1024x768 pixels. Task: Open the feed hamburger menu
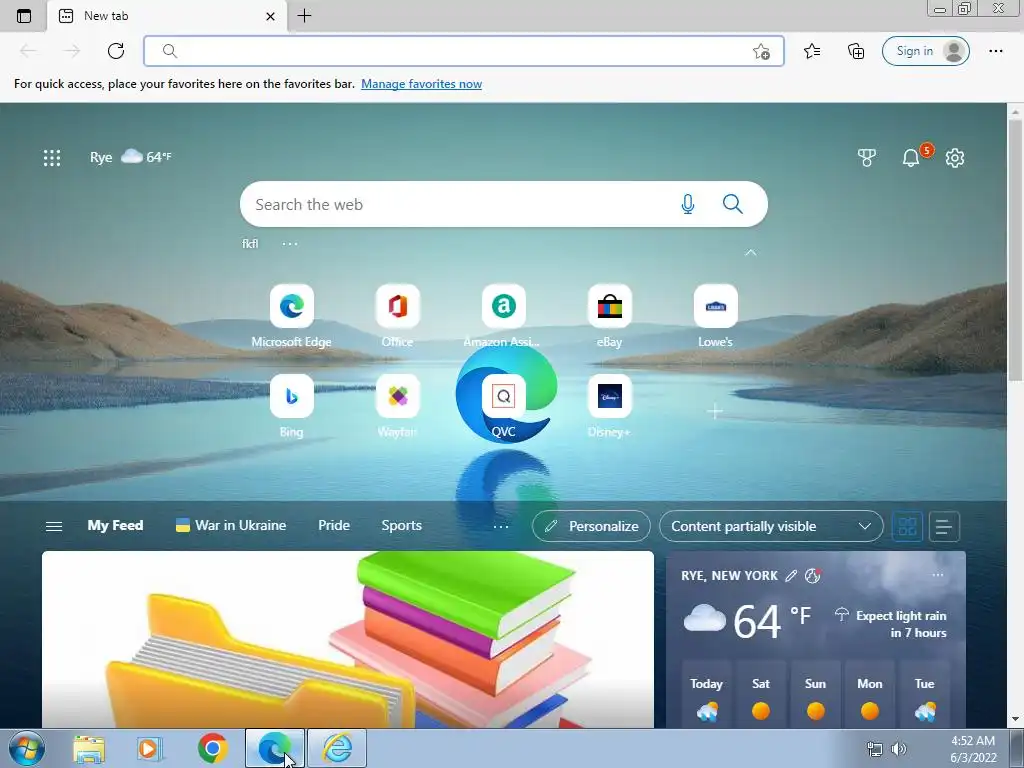[54, 526]
